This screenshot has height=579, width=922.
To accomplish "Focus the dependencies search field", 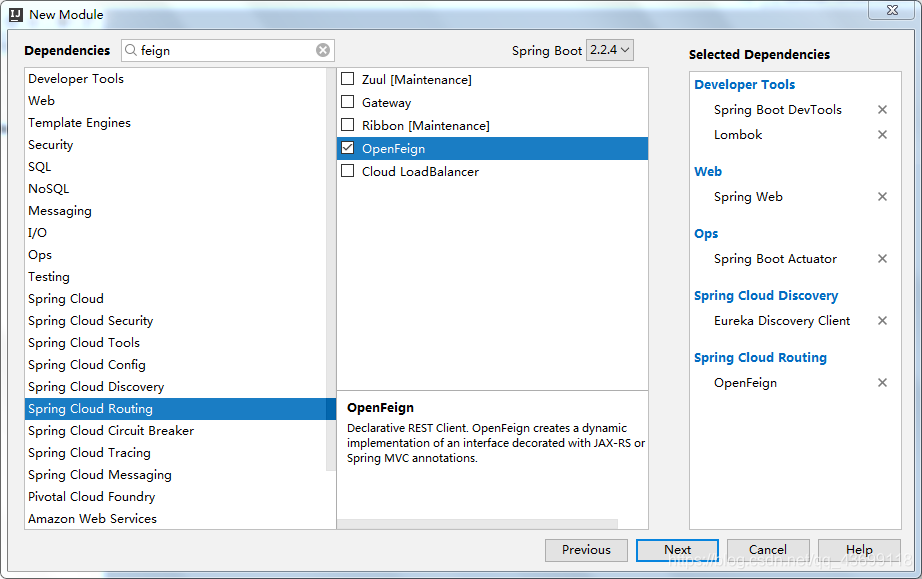I will [x=228, y=51].
